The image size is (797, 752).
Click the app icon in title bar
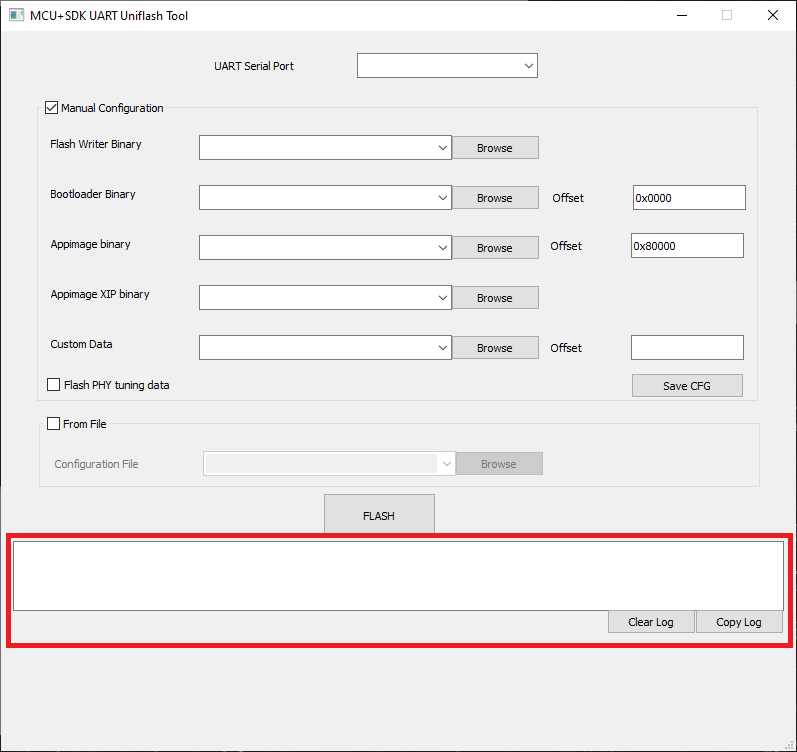[16, 16]
